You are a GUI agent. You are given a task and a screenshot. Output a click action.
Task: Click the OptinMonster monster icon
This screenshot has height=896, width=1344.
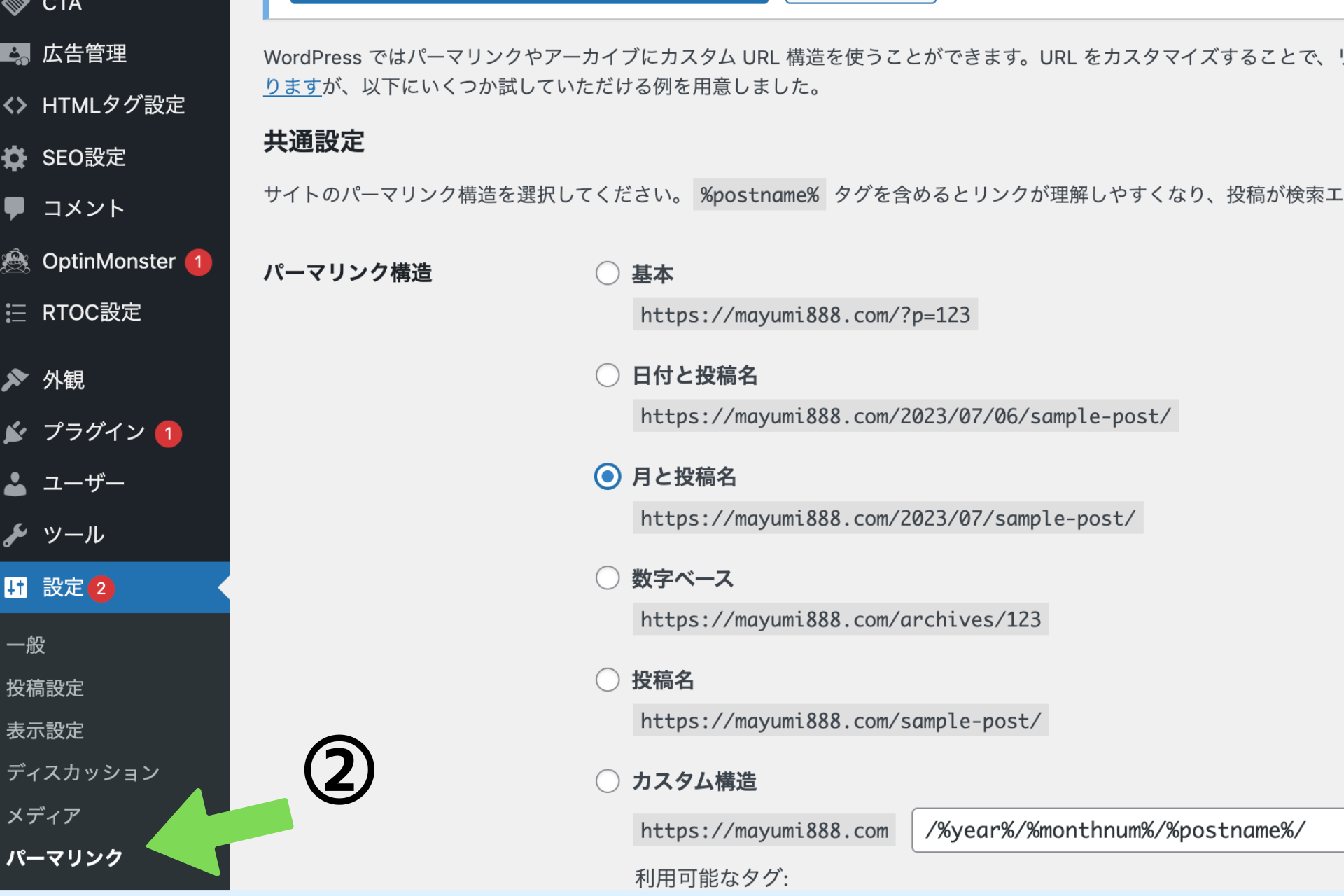[15, 261]
